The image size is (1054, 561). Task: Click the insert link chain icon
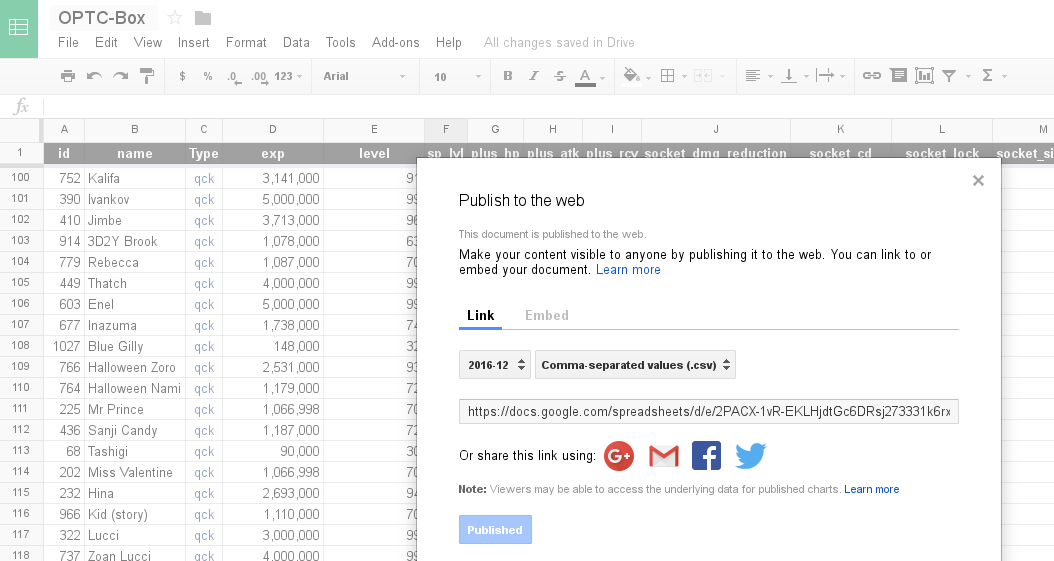[872, 76]
